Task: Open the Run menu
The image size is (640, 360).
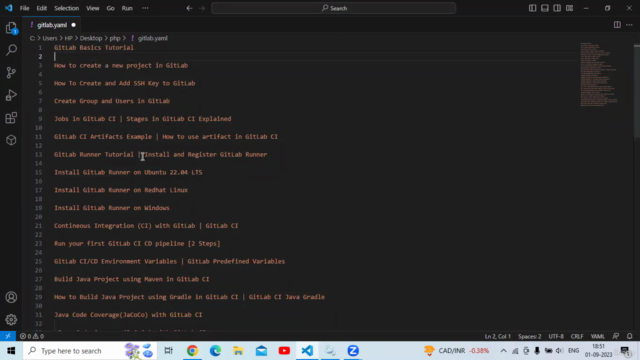Action: point(127,8)
